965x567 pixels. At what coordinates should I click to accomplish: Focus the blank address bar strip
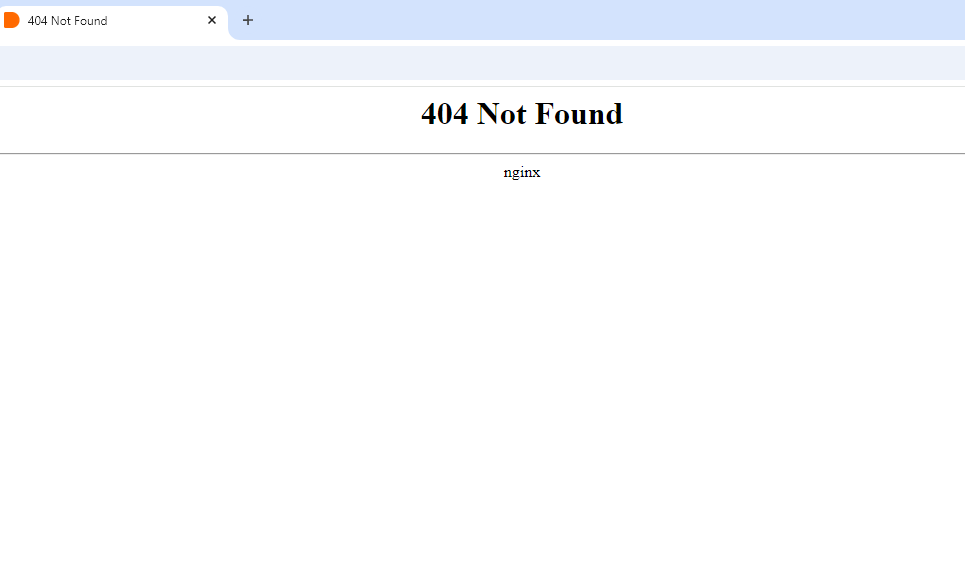pos(482,63)
